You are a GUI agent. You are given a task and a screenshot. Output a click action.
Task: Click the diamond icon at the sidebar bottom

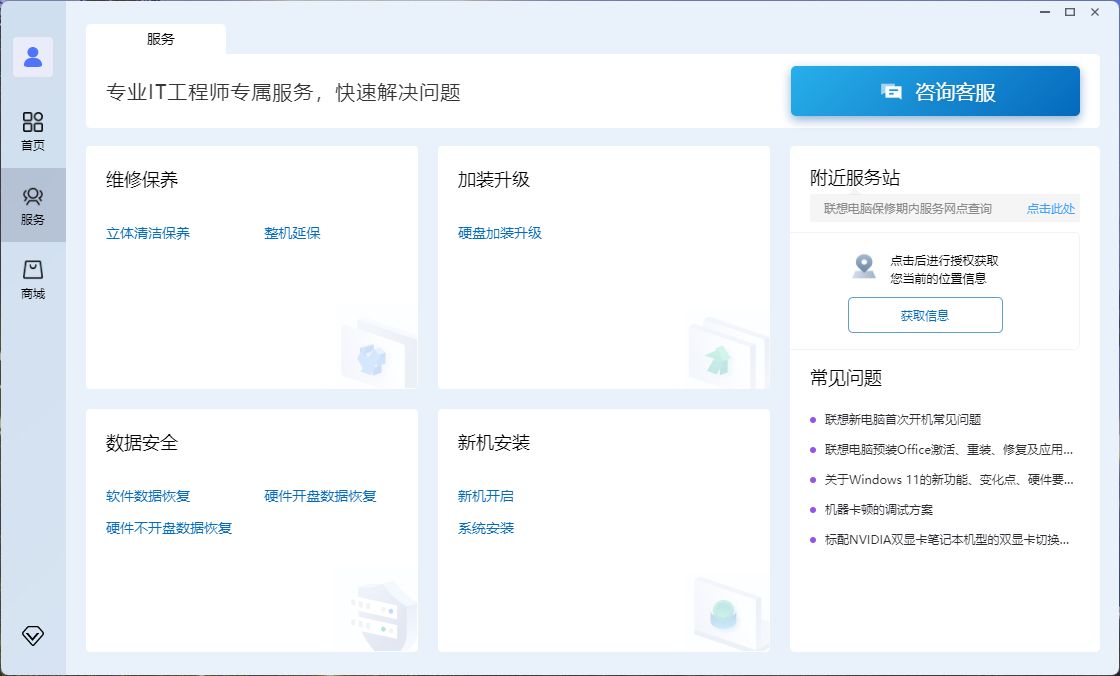33,635
